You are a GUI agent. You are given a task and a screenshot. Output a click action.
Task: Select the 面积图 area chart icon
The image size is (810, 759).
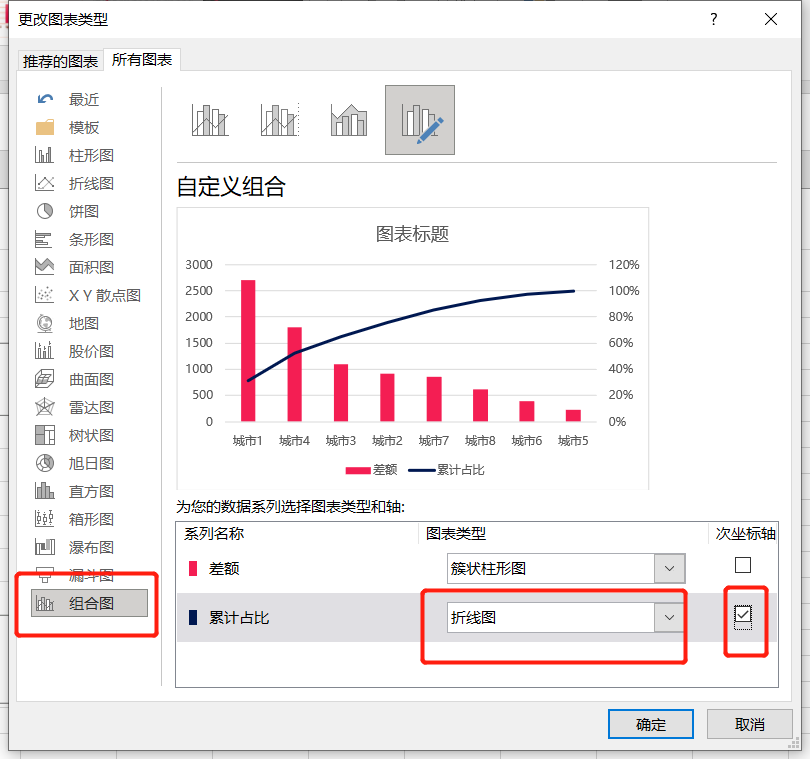44,267
